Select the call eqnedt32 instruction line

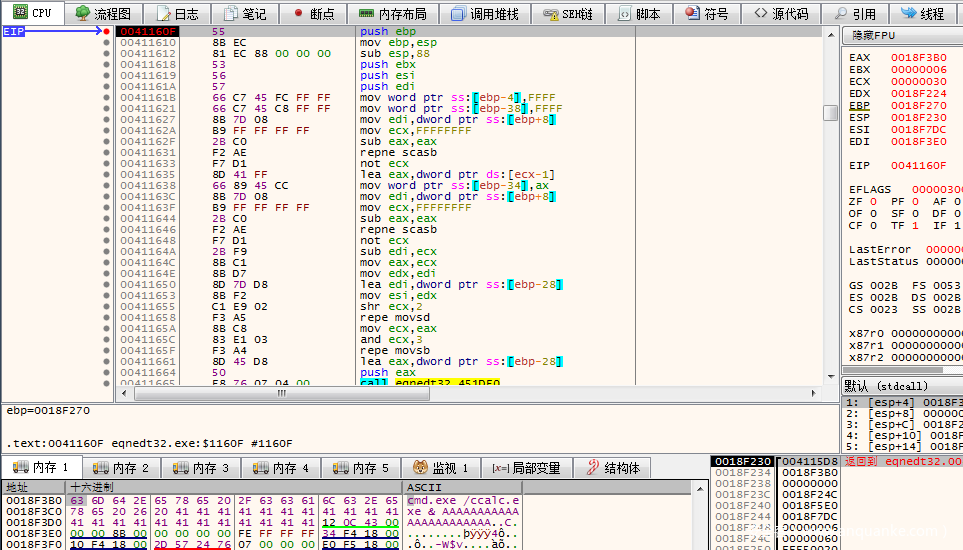pos(422,382)
